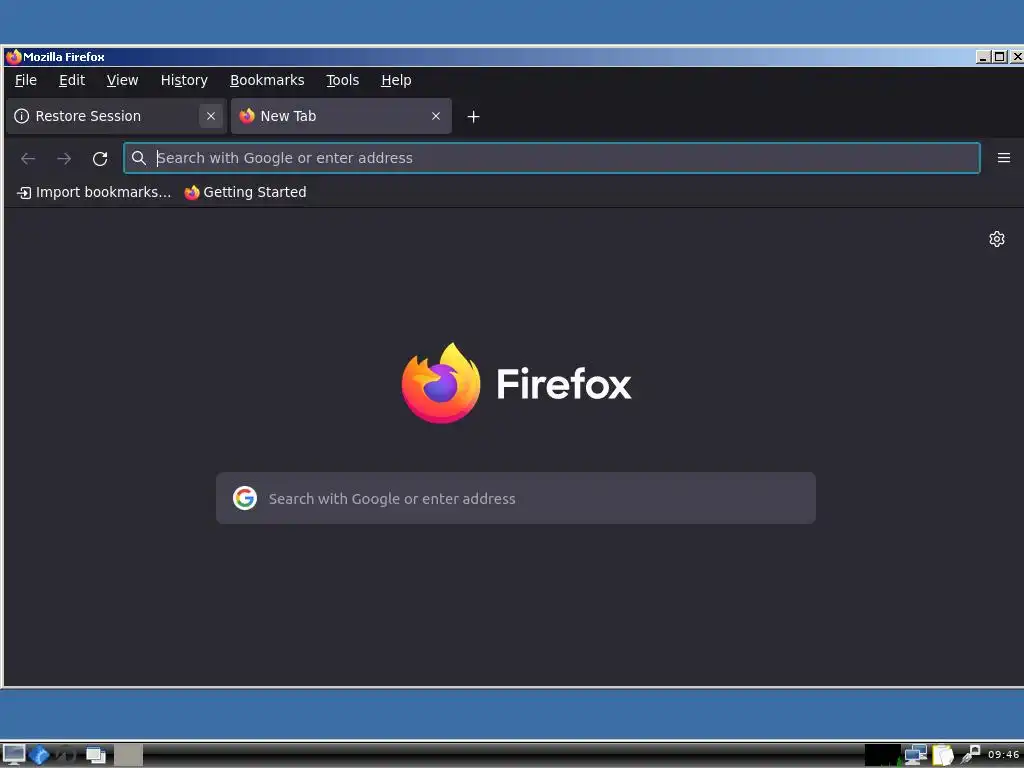
Task: Click the Google G icon in search box
Action: [x=245, y=498]
